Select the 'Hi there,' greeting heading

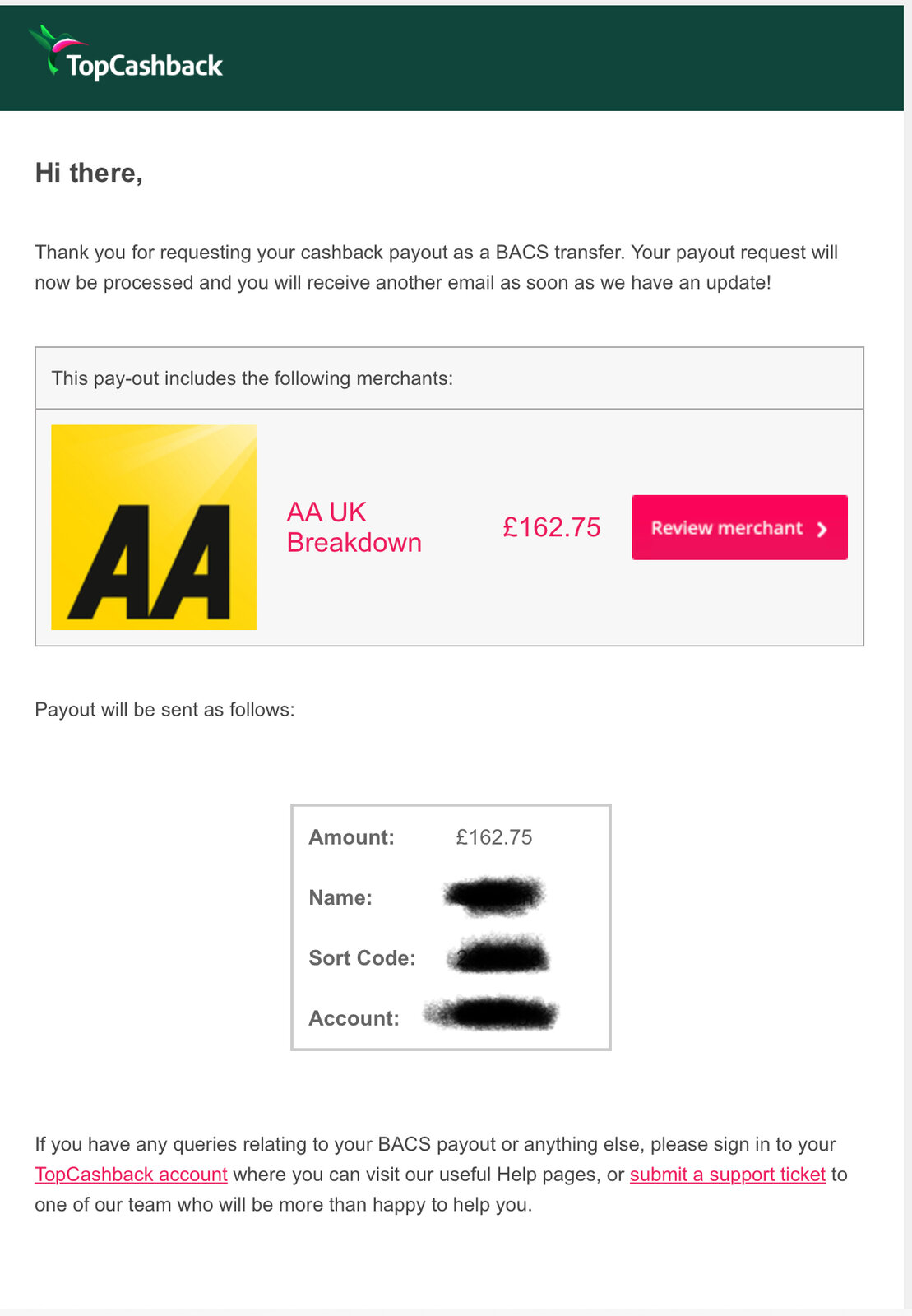tap(89, 173)
